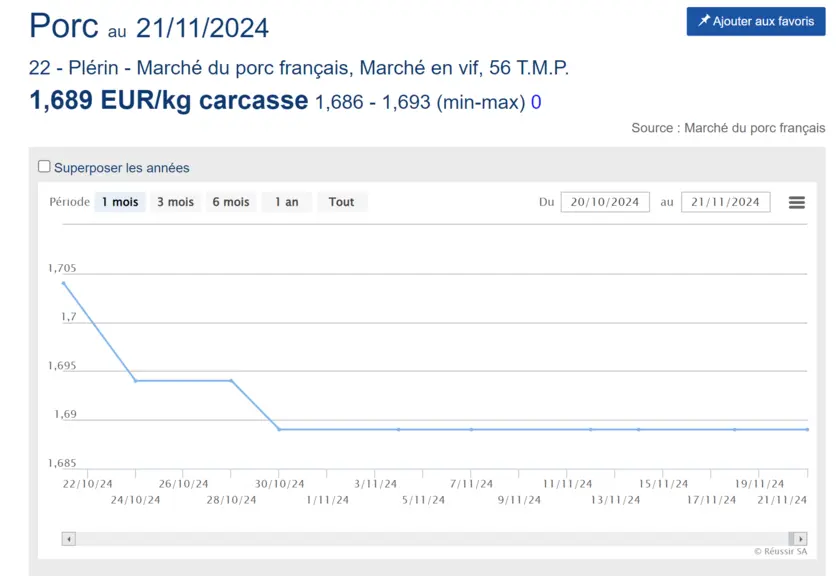Viewport: 836px width, 576px height.
Task: Click the left scroll arrow under the chart
Action: click(69, 539)
